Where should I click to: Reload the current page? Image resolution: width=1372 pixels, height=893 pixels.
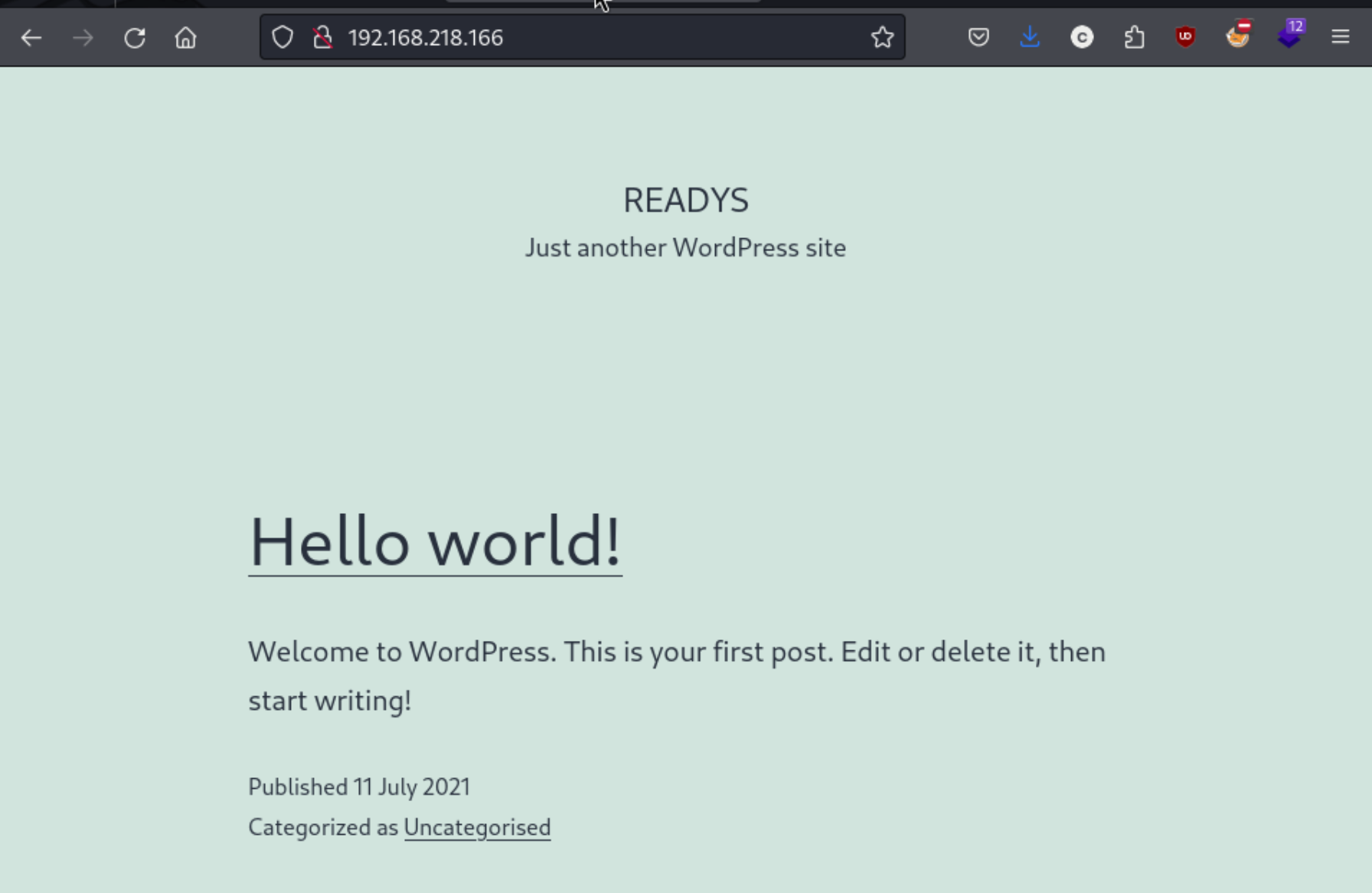point(135,38)
